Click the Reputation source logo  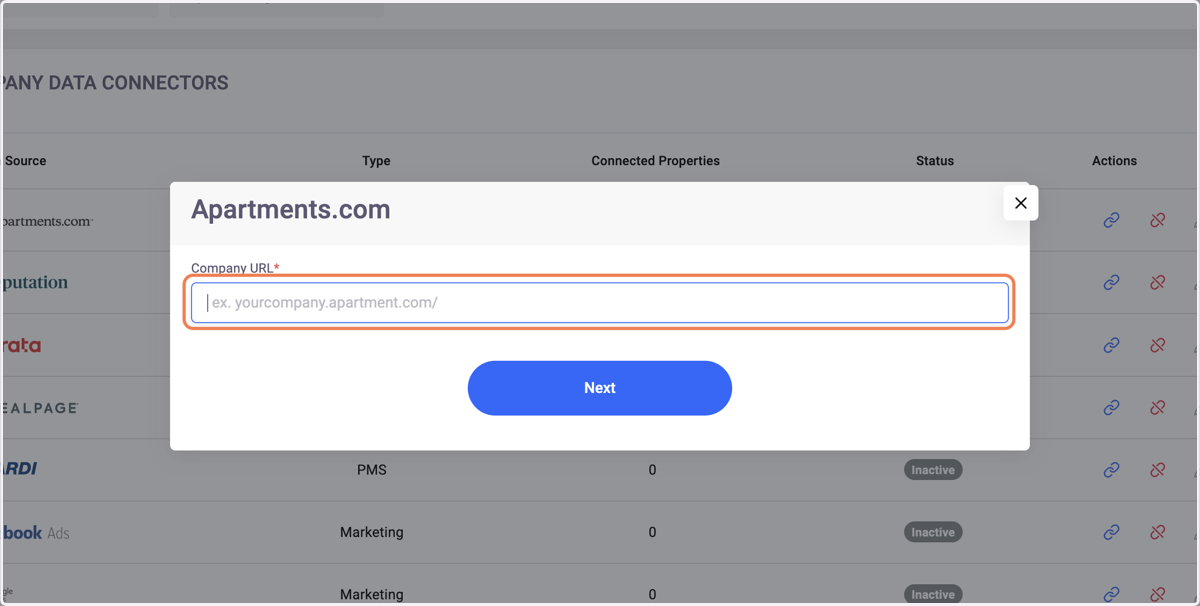[x=35, y=283]
